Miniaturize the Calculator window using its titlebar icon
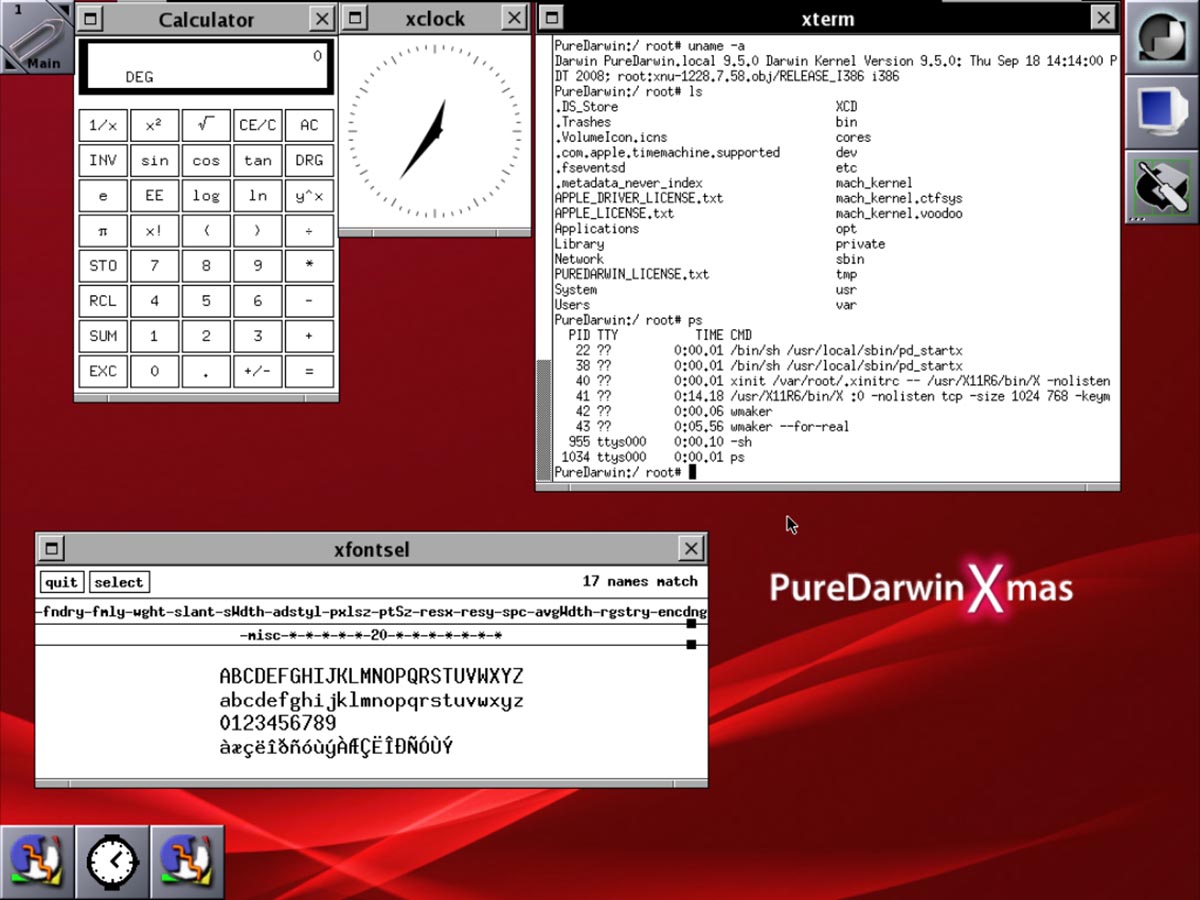Viewport: 1200px width, 900px height. pyautogui.click(x=91, y=19)
